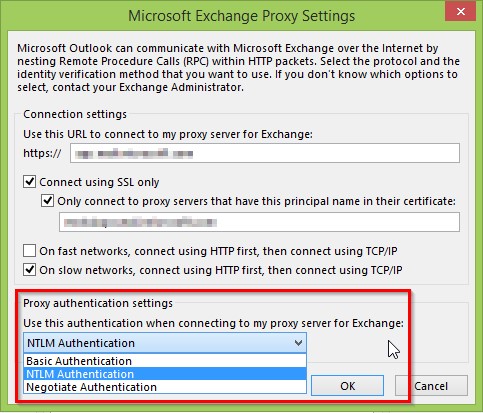Disable slow networks HTTP first option
The image size is (483, 413).
coord(29,270)
